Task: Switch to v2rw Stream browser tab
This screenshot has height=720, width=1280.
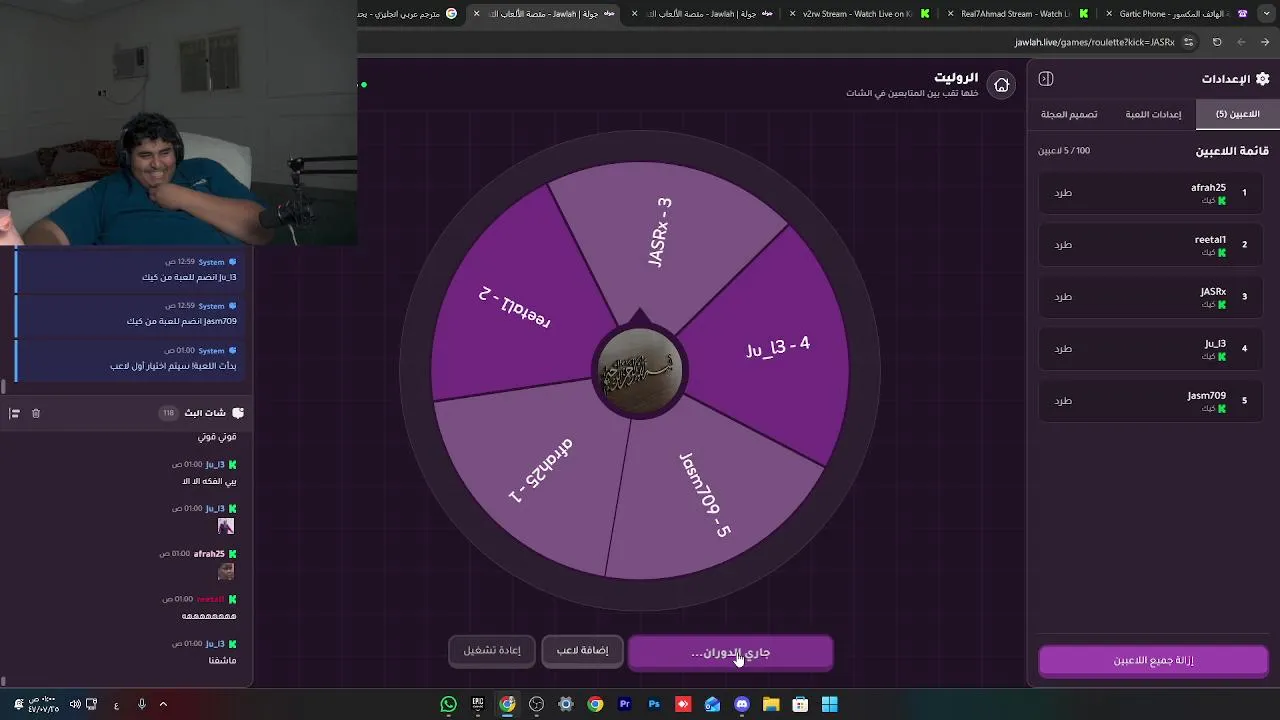Action: click(859, 14)
